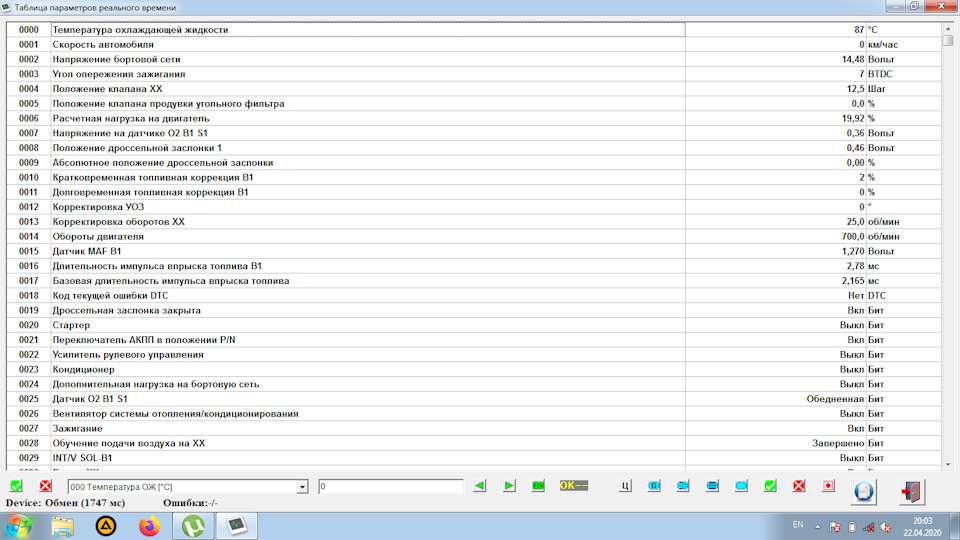
Task: Select row 'INT/V SOL-B1'
Action: [x=474, y=458]
